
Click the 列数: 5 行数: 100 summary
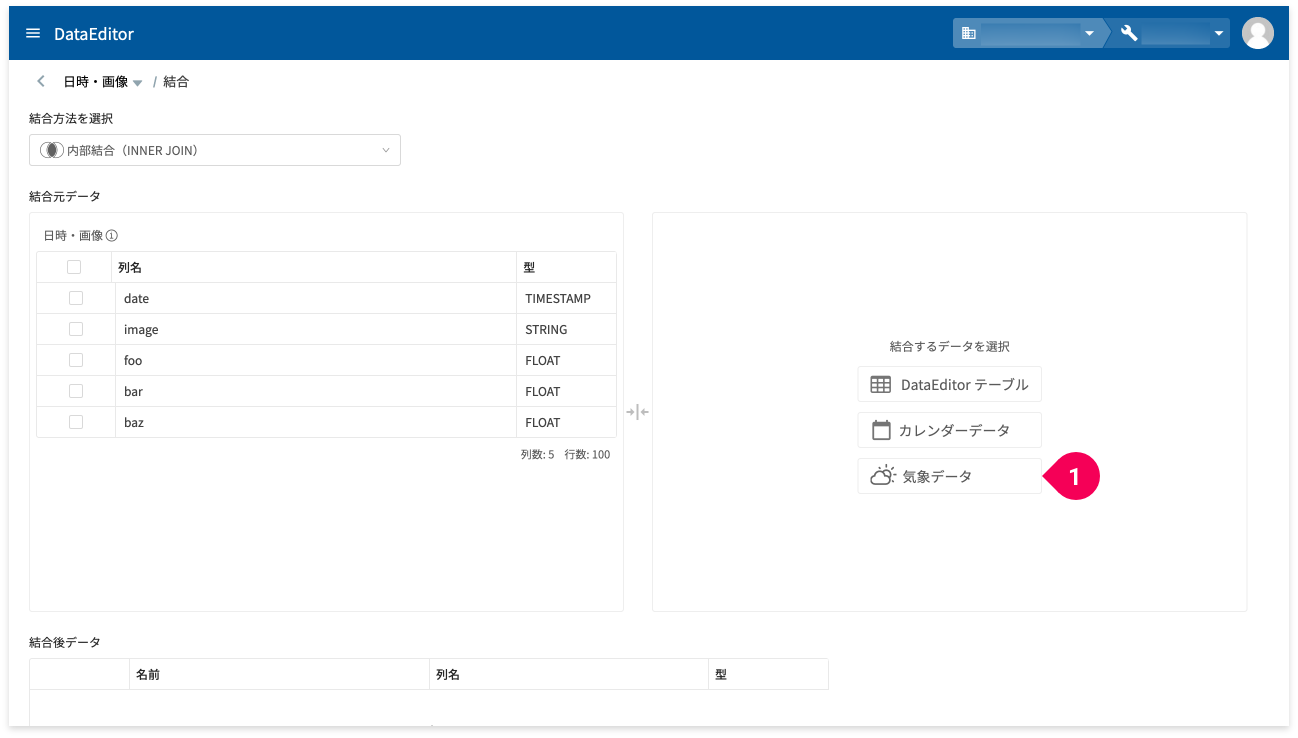[565, 454]
